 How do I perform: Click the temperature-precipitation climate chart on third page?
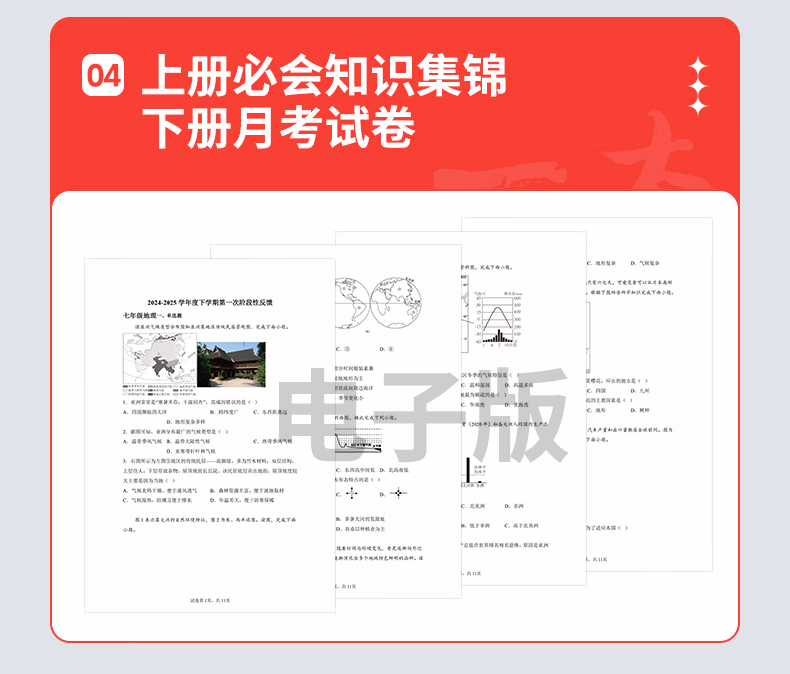(496, 319)
